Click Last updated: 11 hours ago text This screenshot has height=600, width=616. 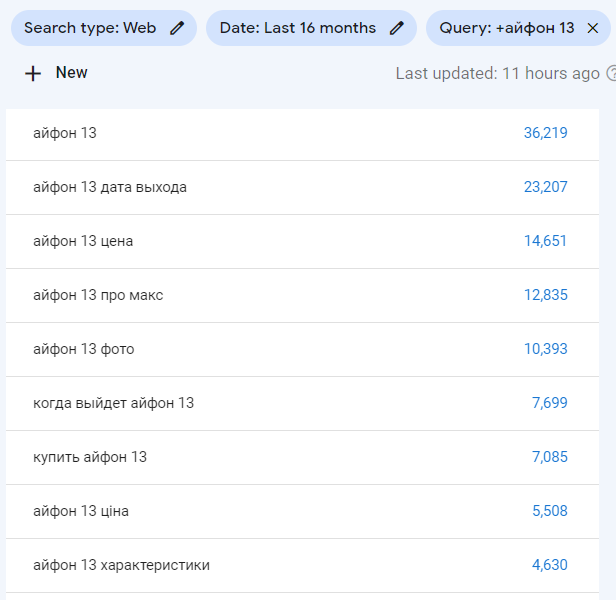497,73
